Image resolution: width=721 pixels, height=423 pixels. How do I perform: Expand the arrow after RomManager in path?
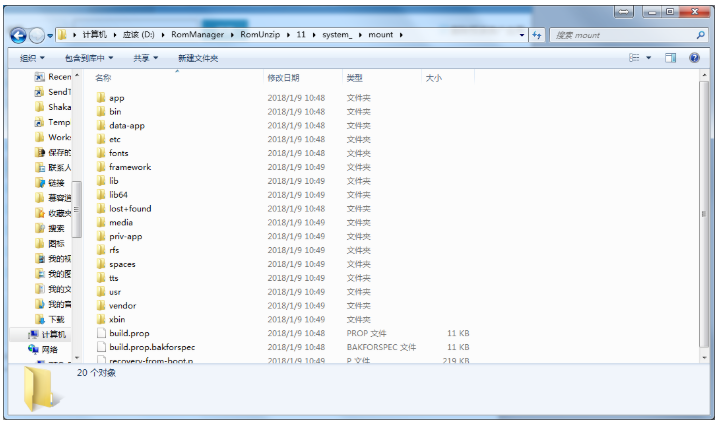click(x=232, y=35)
